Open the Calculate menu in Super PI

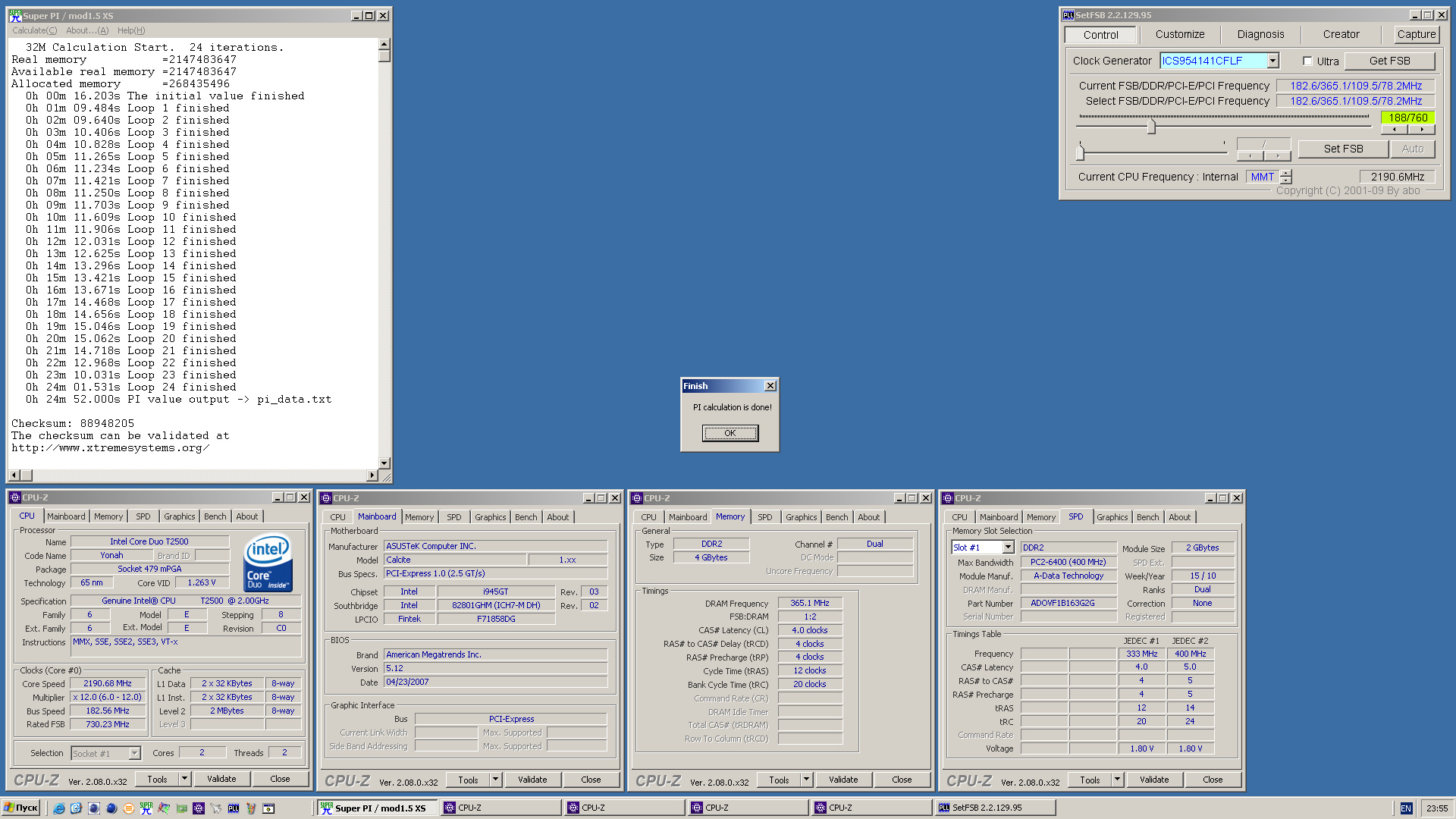[34, 30]
